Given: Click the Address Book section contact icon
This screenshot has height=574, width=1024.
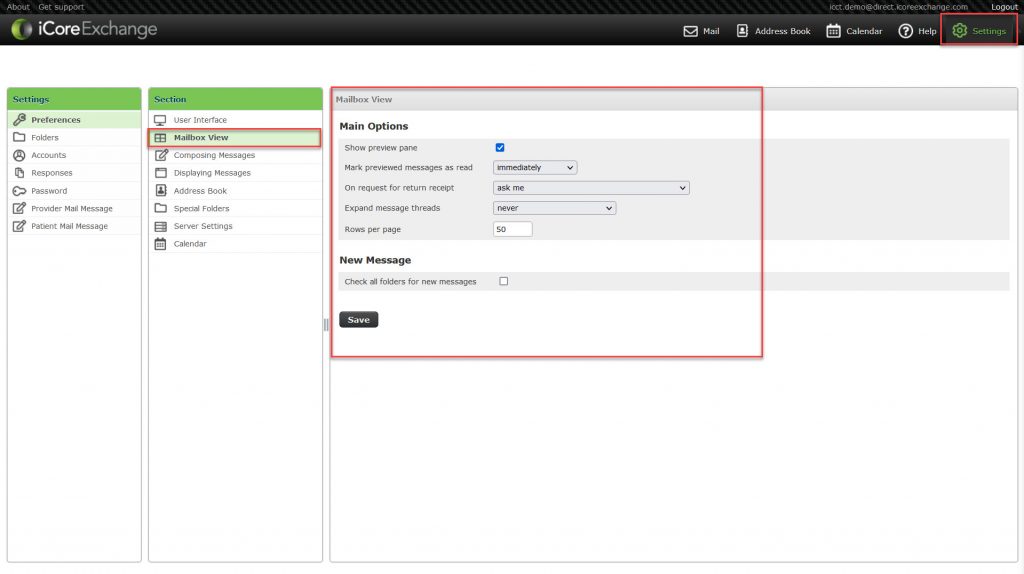Looking at the screenshot, I should pos(161,191).
